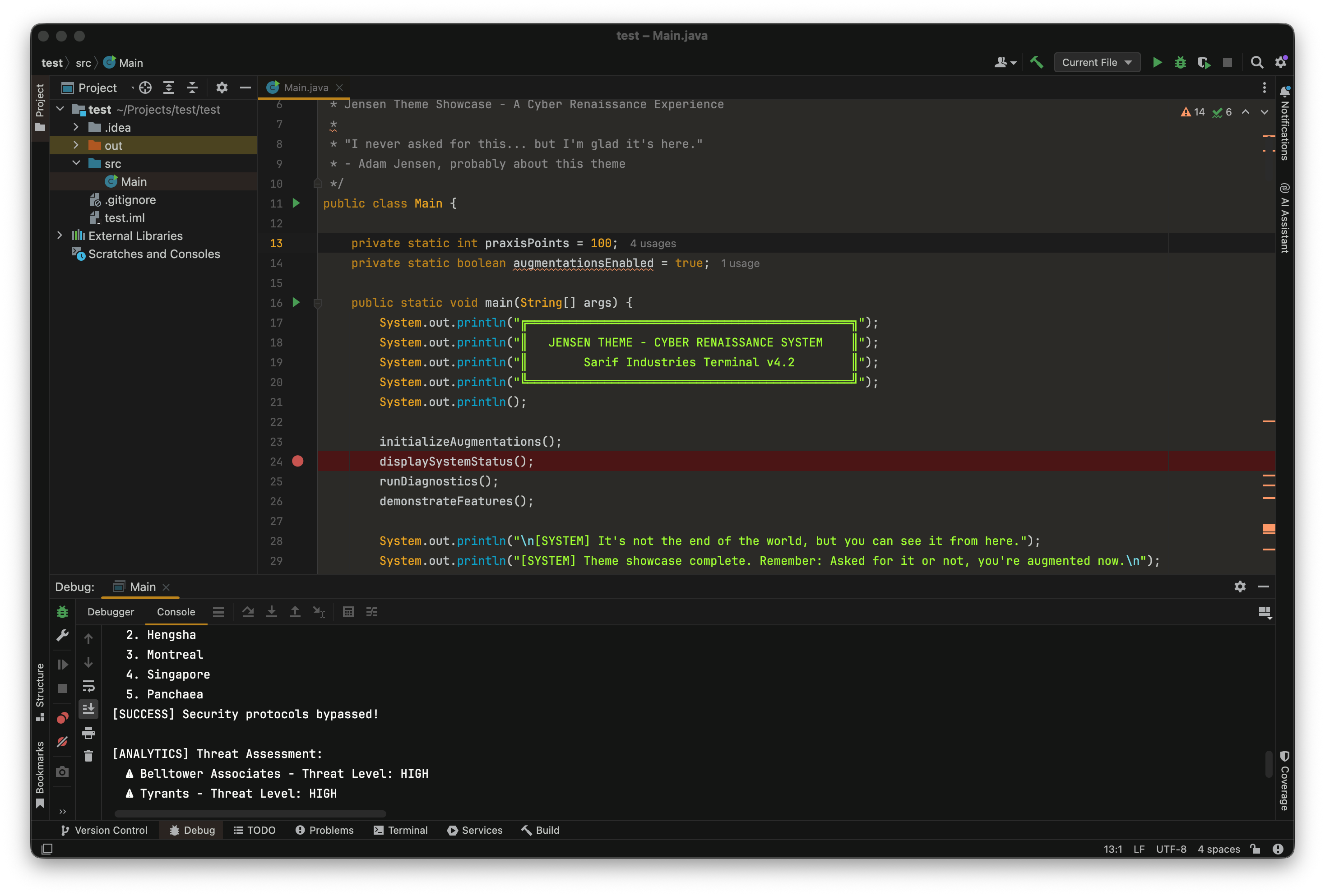
Task: Click Select Opened File crosshair icon
Action: pos(145,87)
